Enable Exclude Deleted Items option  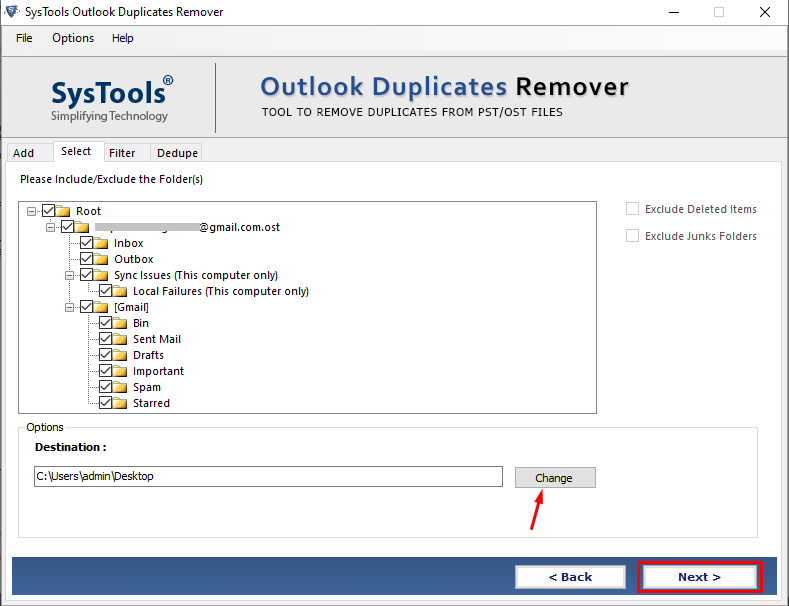[x=633, y=209]
